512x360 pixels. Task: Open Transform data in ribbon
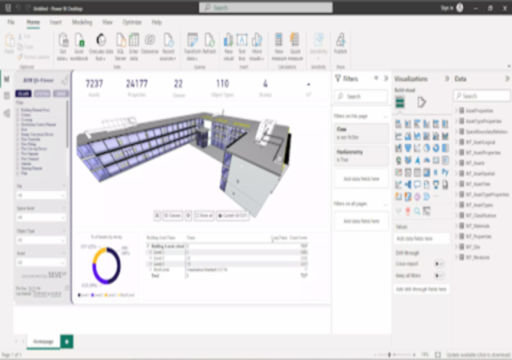[x=192, y=47]
